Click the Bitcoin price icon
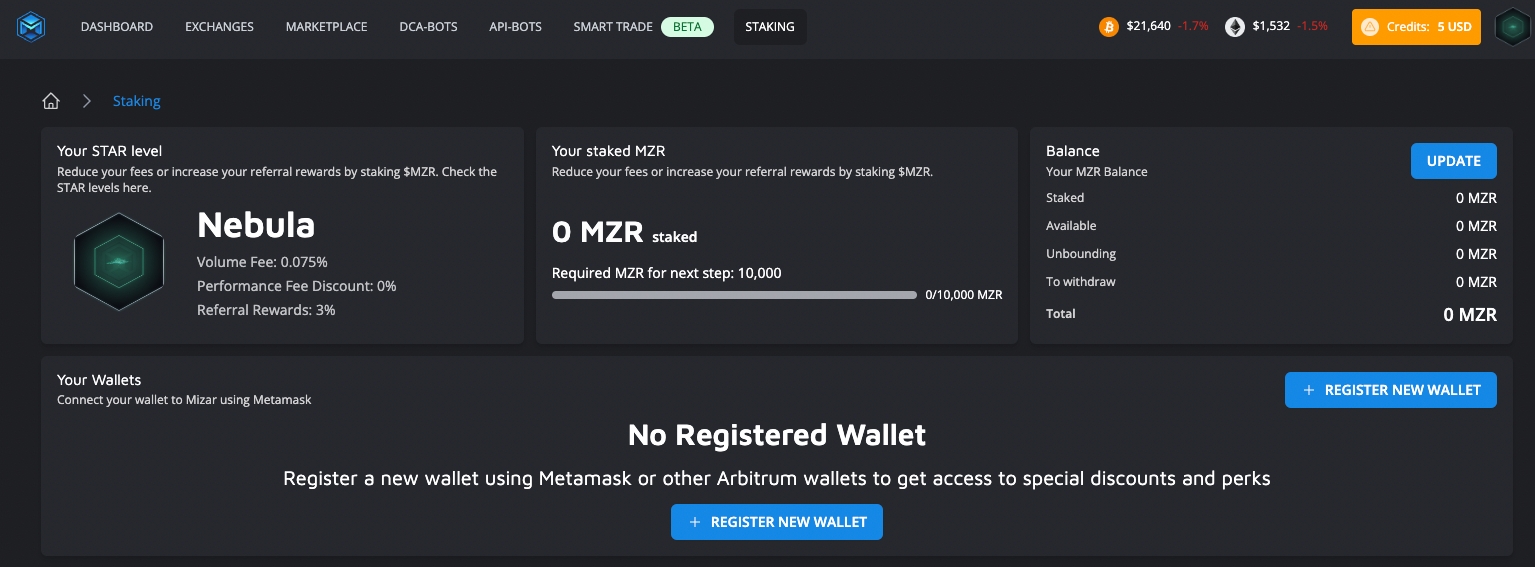The width and height of the screenshot is (1535, 567). (1108, 27)
